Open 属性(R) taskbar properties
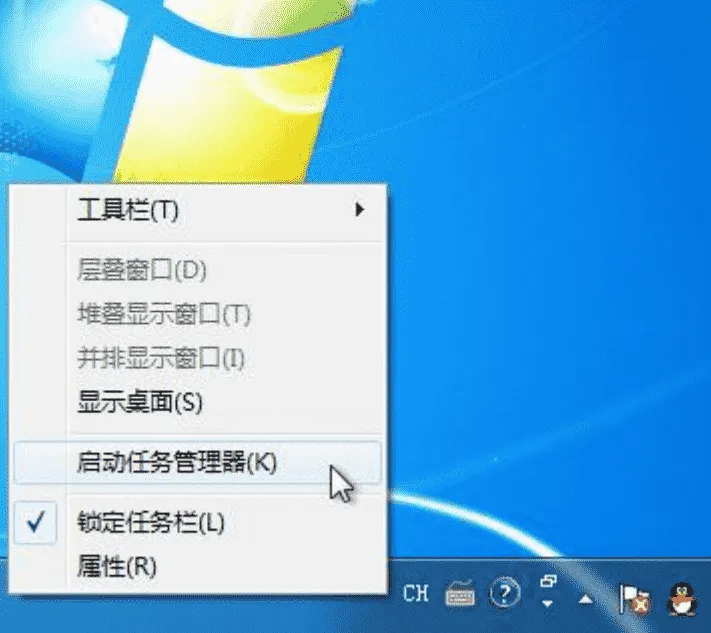This screenshot has height=633, width=711. tap(198, 567)
